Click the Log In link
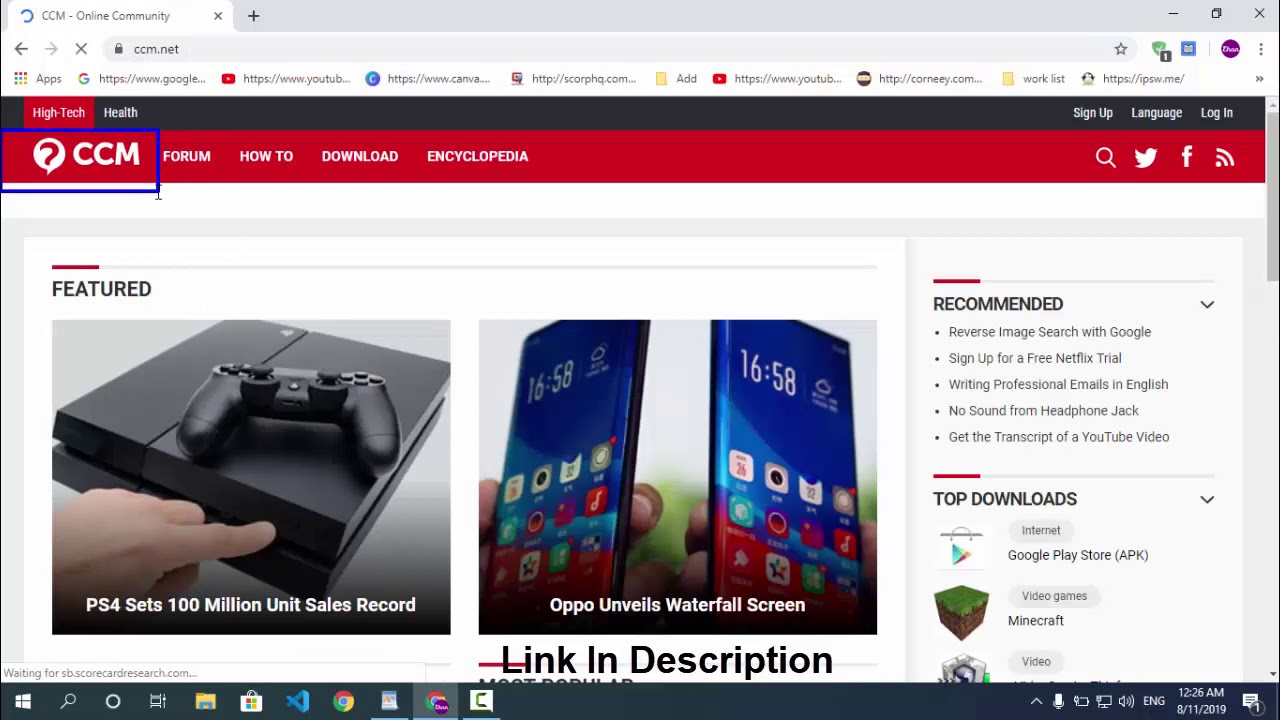 click(x=1217, y=113)
